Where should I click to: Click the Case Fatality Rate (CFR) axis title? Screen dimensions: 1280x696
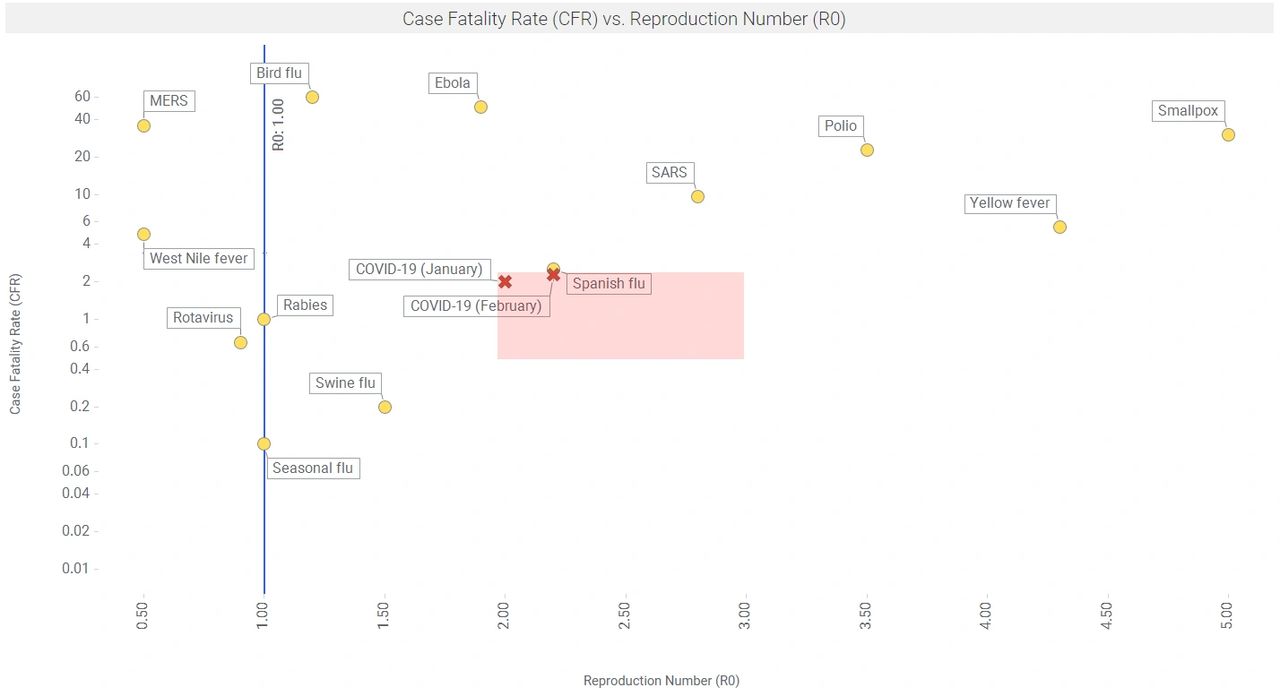[15, 345]
